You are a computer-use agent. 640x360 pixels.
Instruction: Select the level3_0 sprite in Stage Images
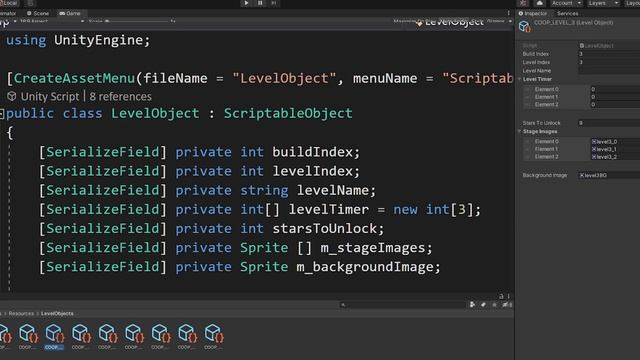pyautogui.click(x=615, y=141)
